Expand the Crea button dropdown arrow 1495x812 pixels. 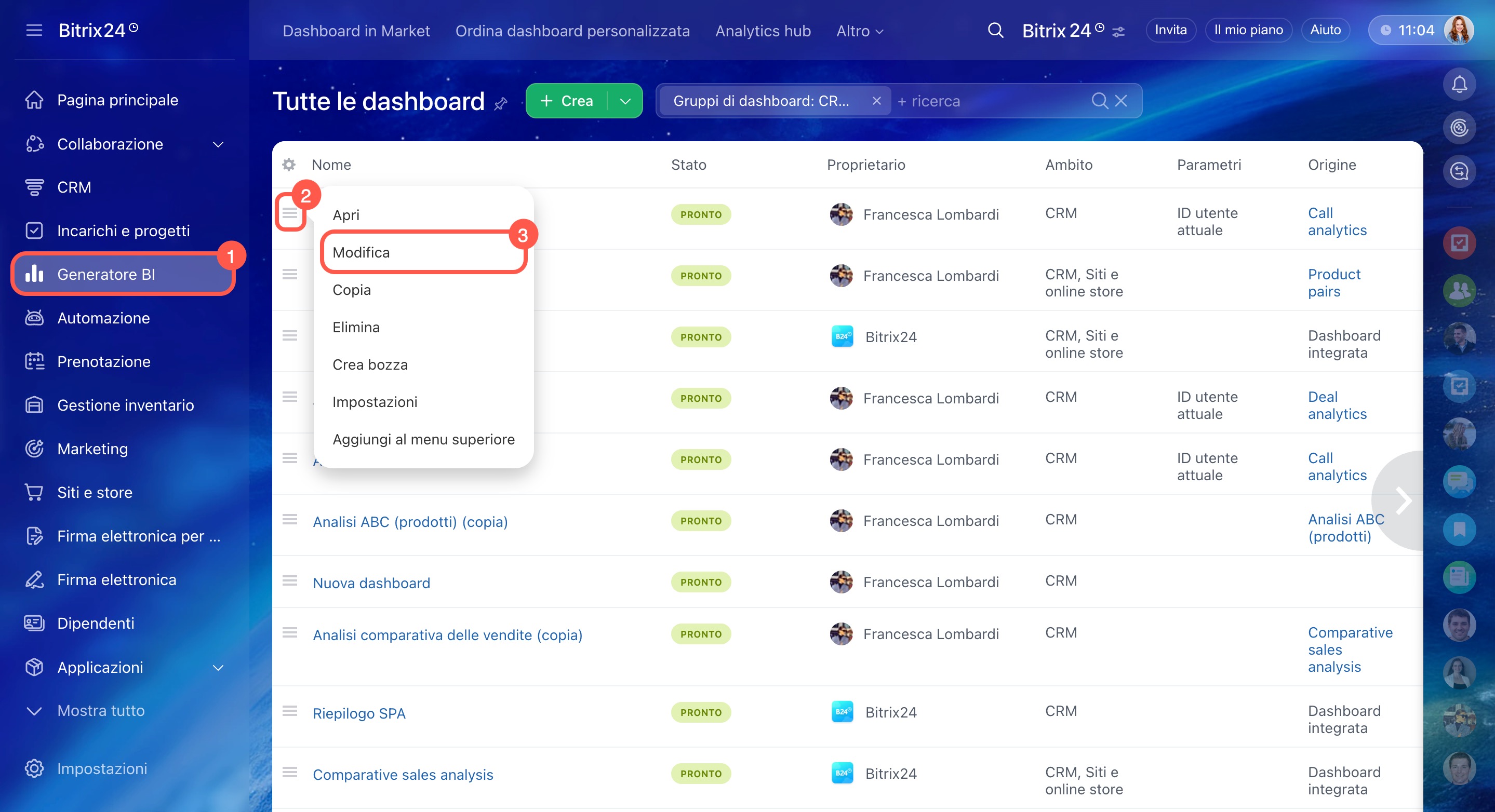point(625,101)
